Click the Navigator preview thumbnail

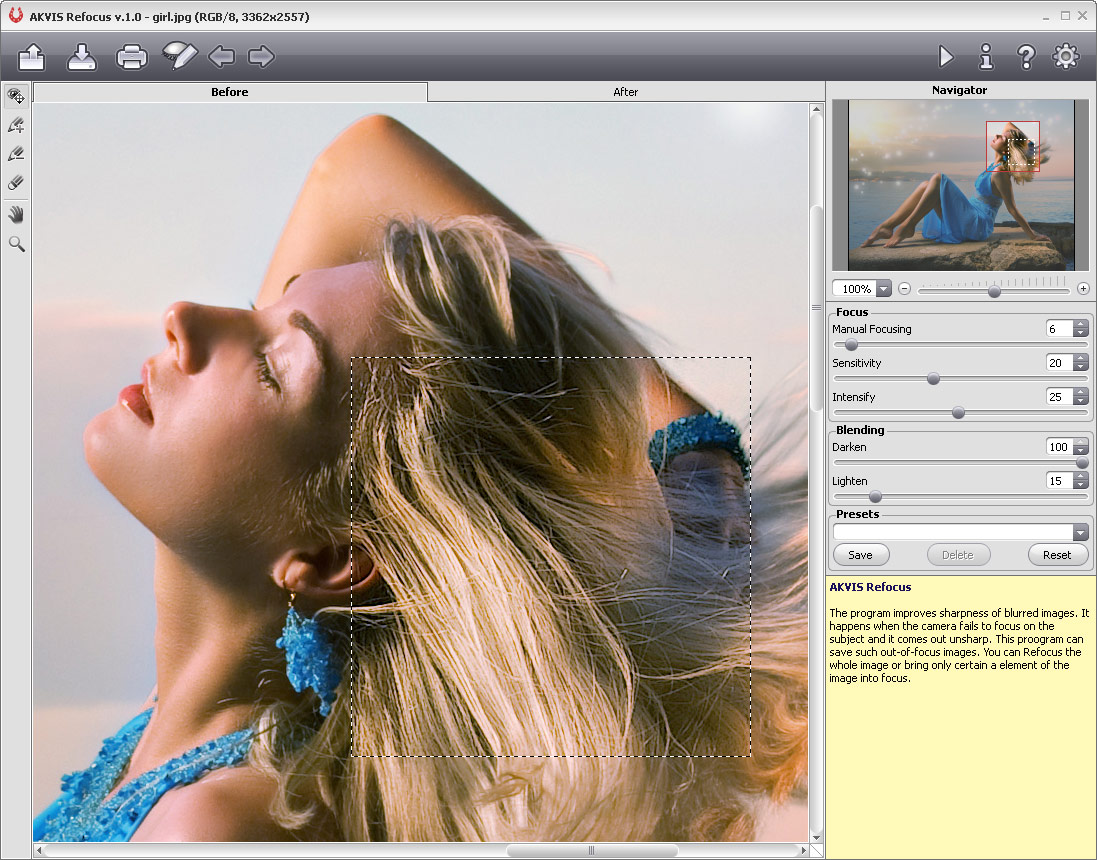point(960,185)
